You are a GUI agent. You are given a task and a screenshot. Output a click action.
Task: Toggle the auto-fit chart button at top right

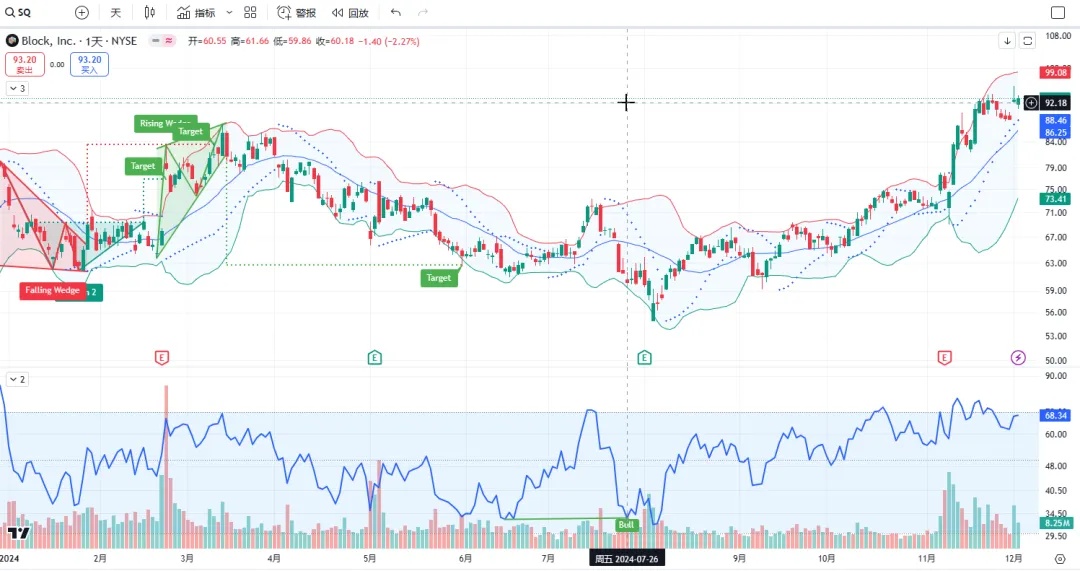pos(1028,41)
